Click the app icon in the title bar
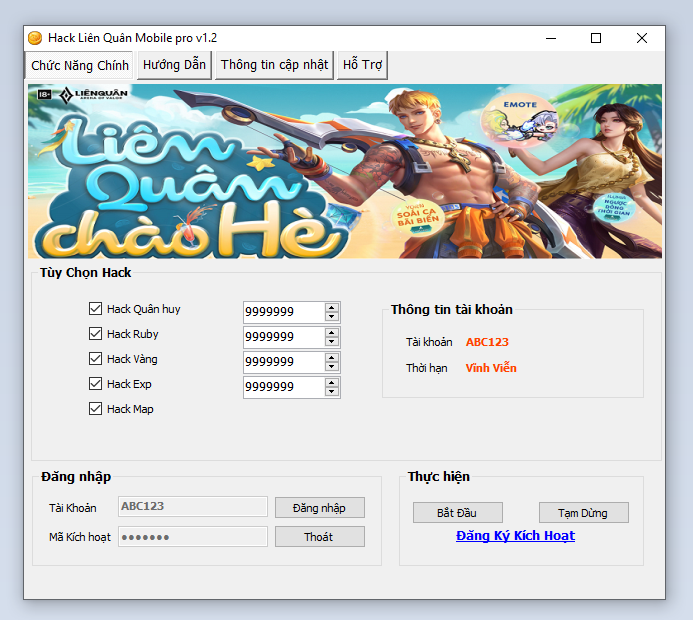Viewport: 694px width, 620px height. coord(35,38)
